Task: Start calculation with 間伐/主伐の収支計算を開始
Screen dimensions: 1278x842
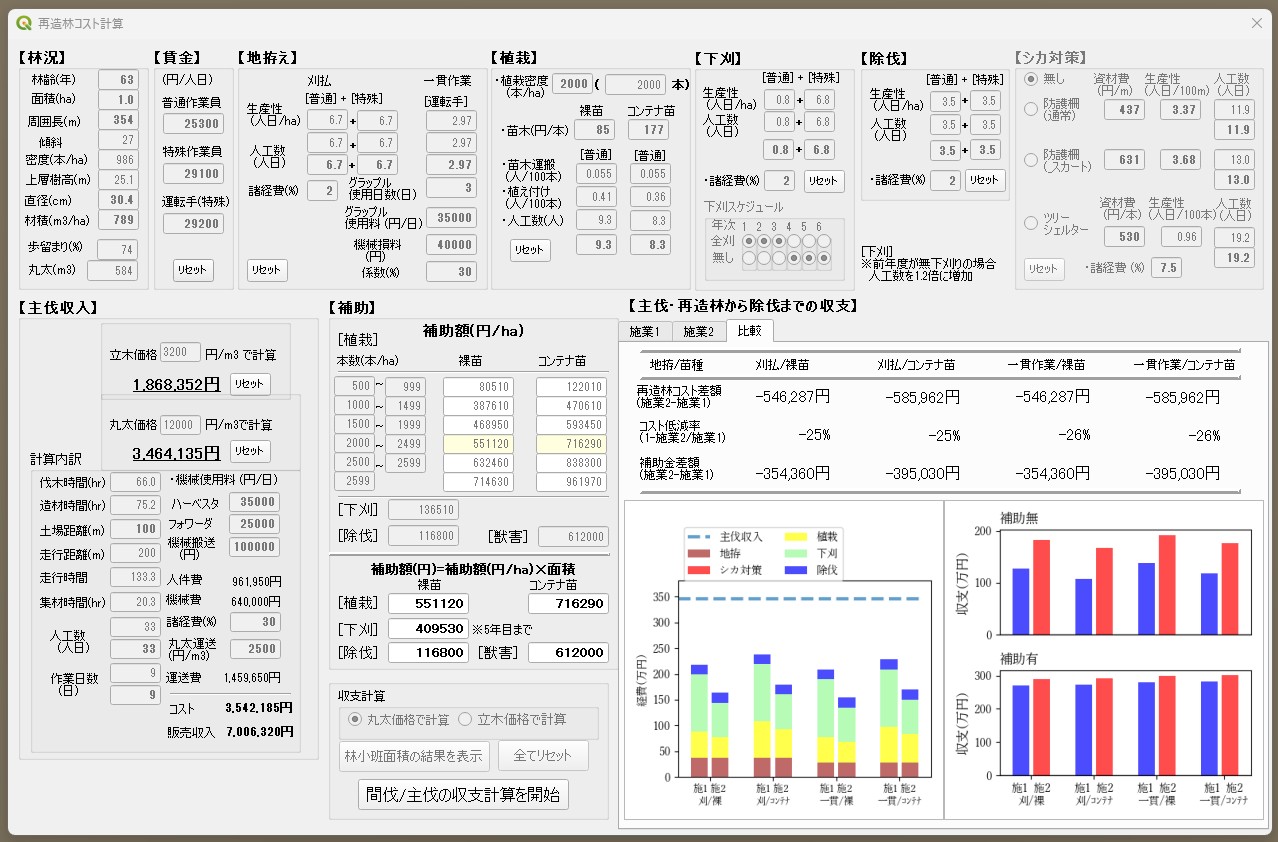Action: [x=463, y=794]
